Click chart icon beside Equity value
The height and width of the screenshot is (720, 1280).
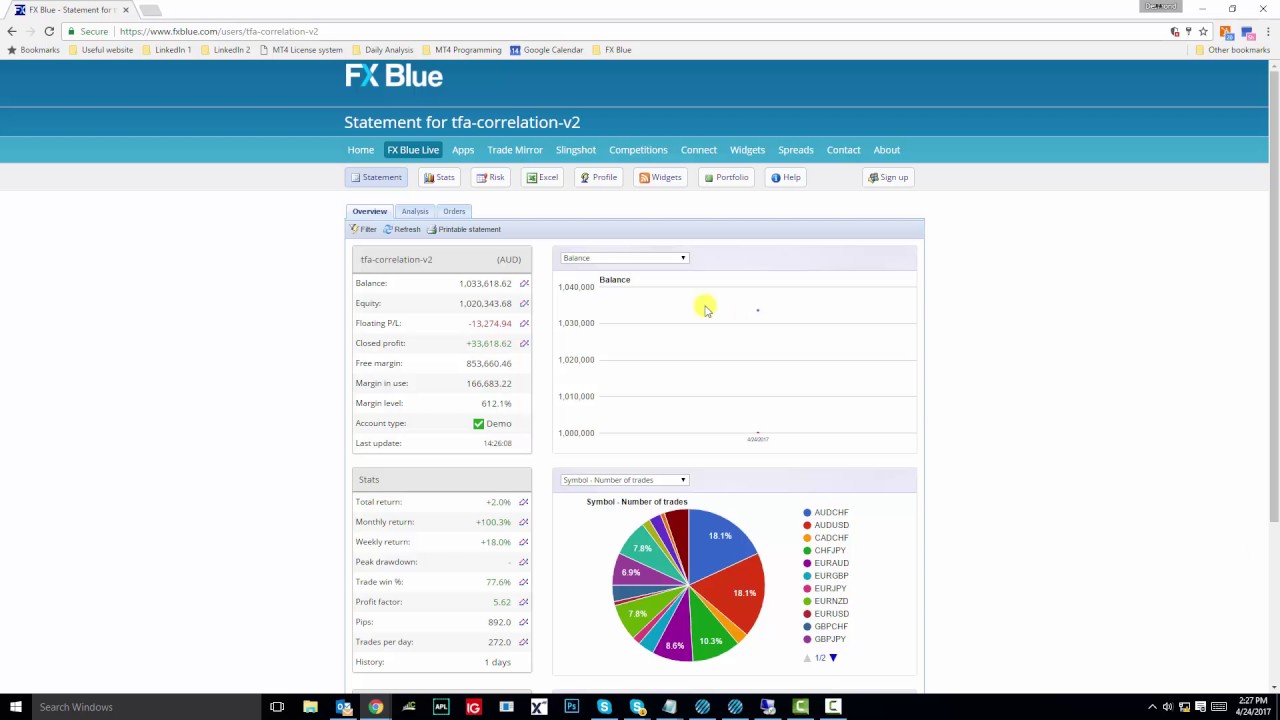524,303
